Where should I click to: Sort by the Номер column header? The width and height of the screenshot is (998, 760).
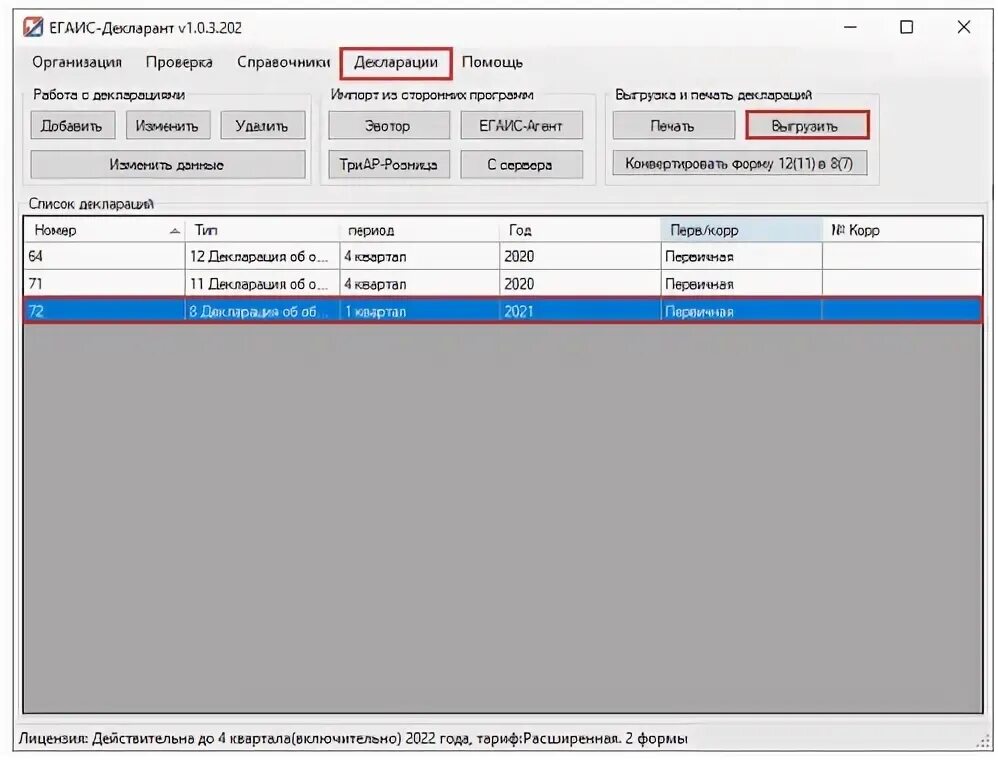[x=104, y=230]
